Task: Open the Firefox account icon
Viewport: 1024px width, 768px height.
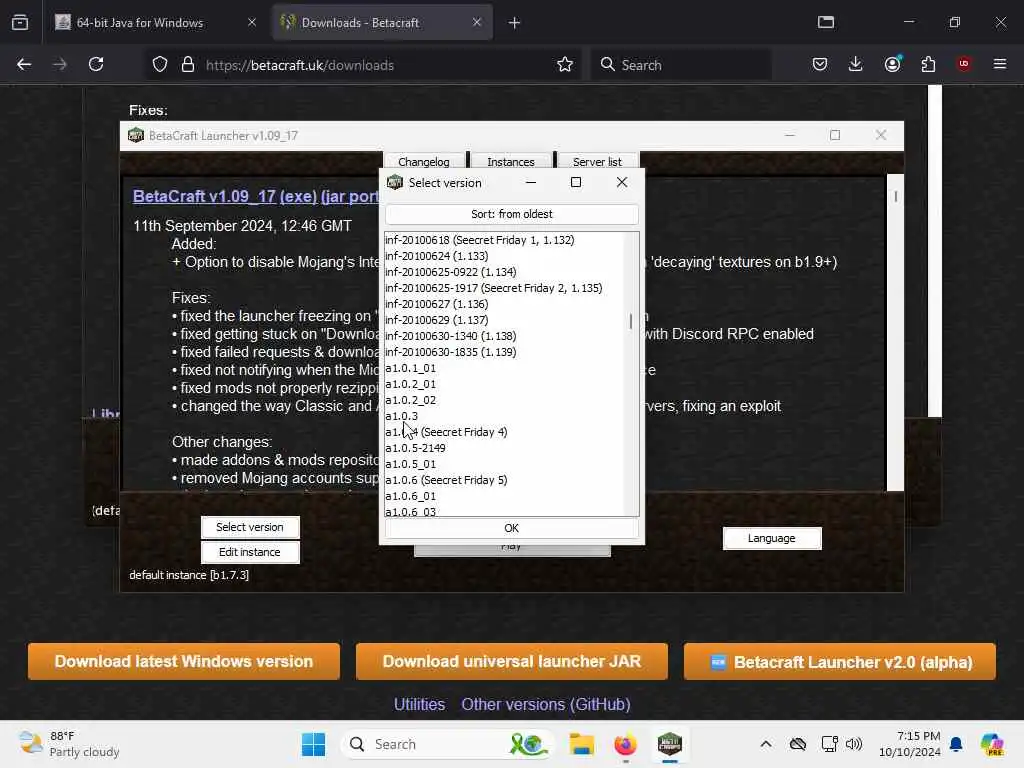Action: (893, 64)
